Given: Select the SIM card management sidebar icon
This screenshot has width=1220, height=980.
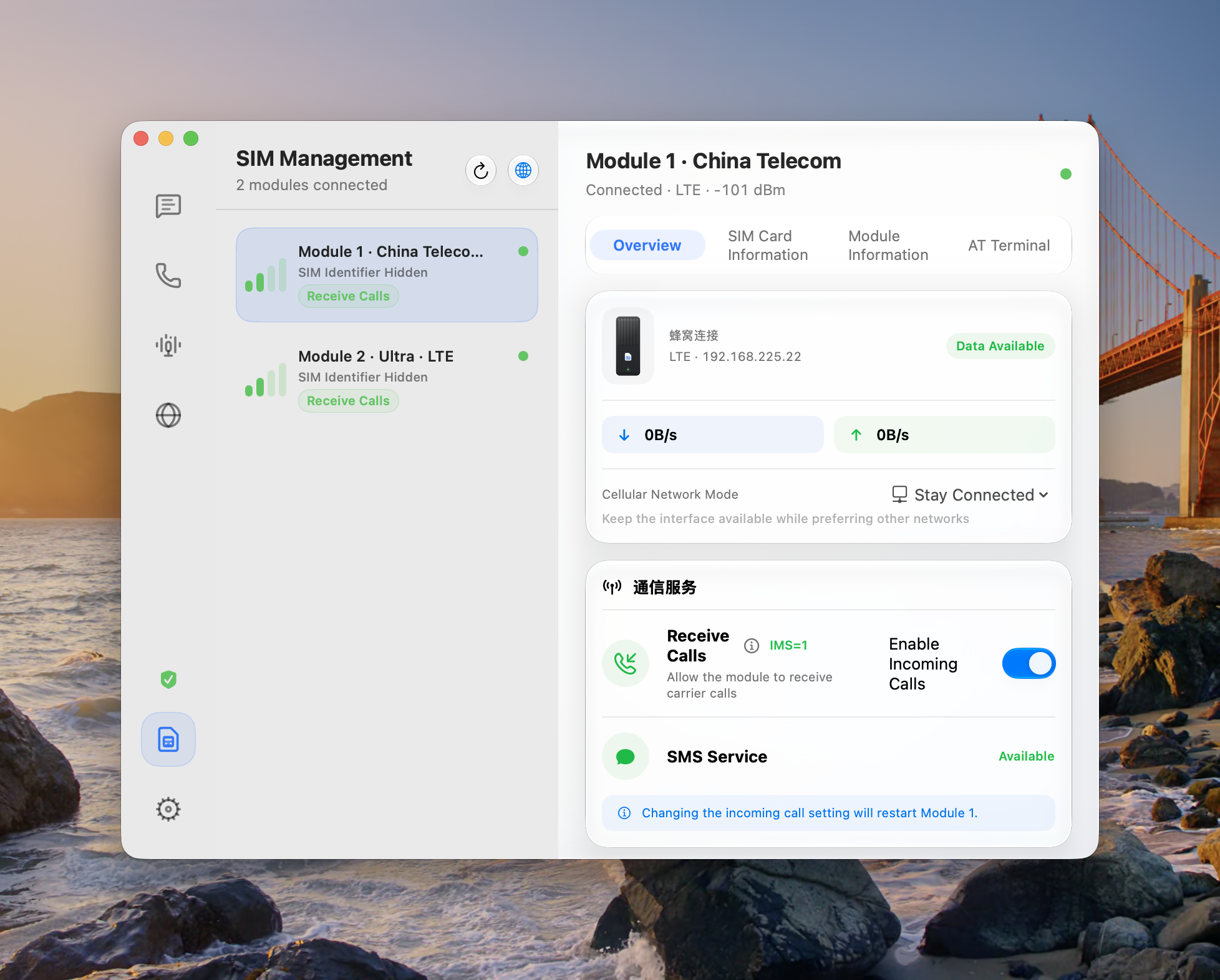Looking at the screenshot, I should 168,739.
